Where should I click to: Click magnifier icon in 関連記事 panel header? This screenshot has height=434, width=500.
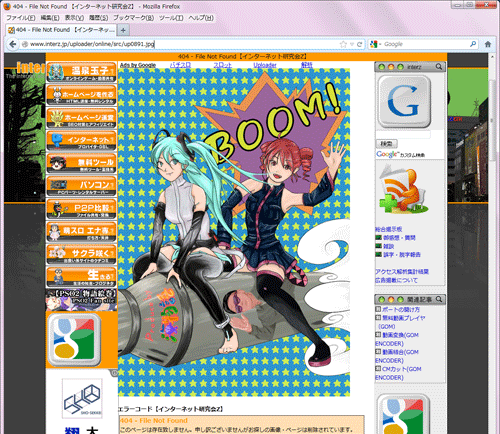[438, 299]
